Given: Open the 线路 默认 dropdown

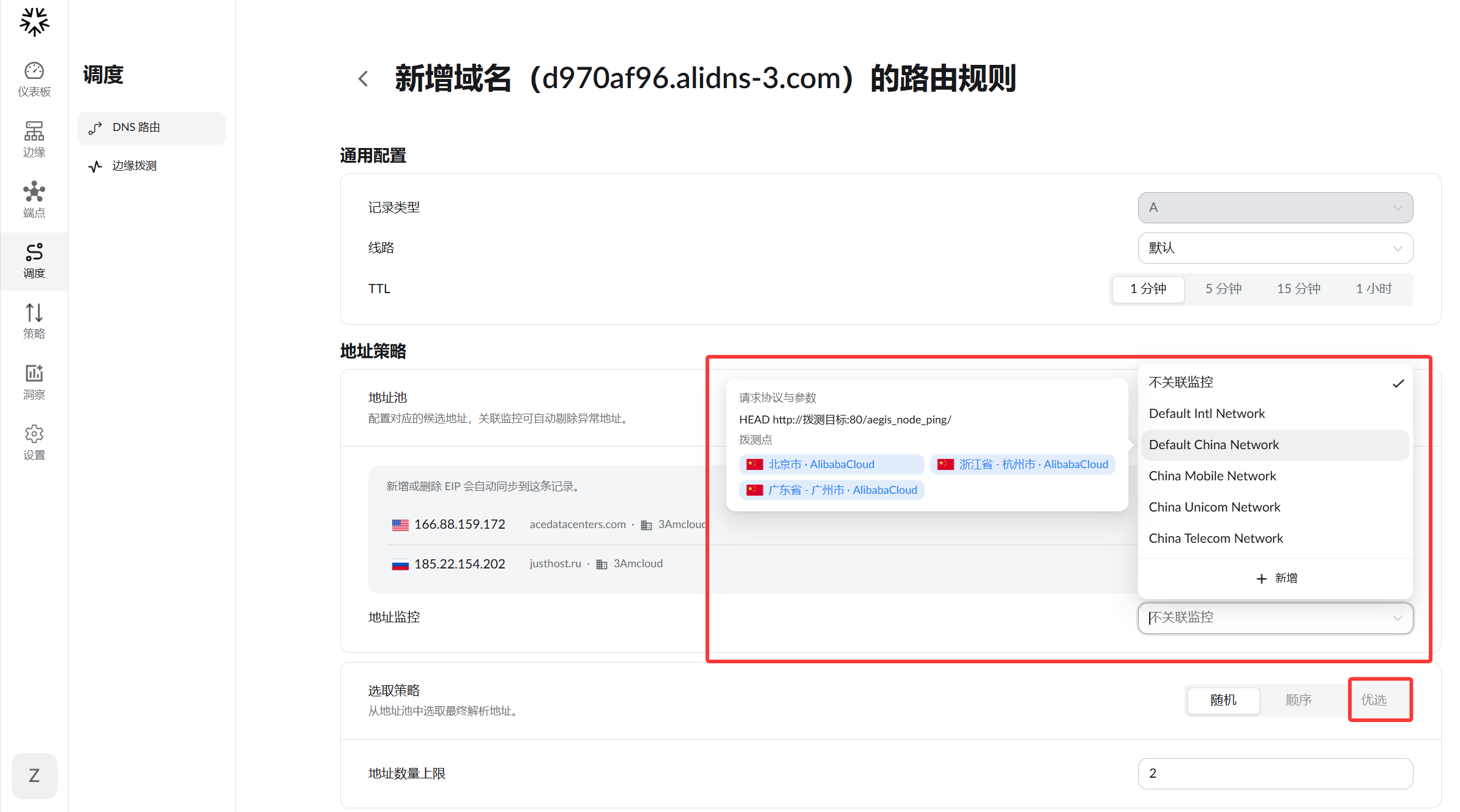Looking at the screenshot, I should click(1275, 248).
